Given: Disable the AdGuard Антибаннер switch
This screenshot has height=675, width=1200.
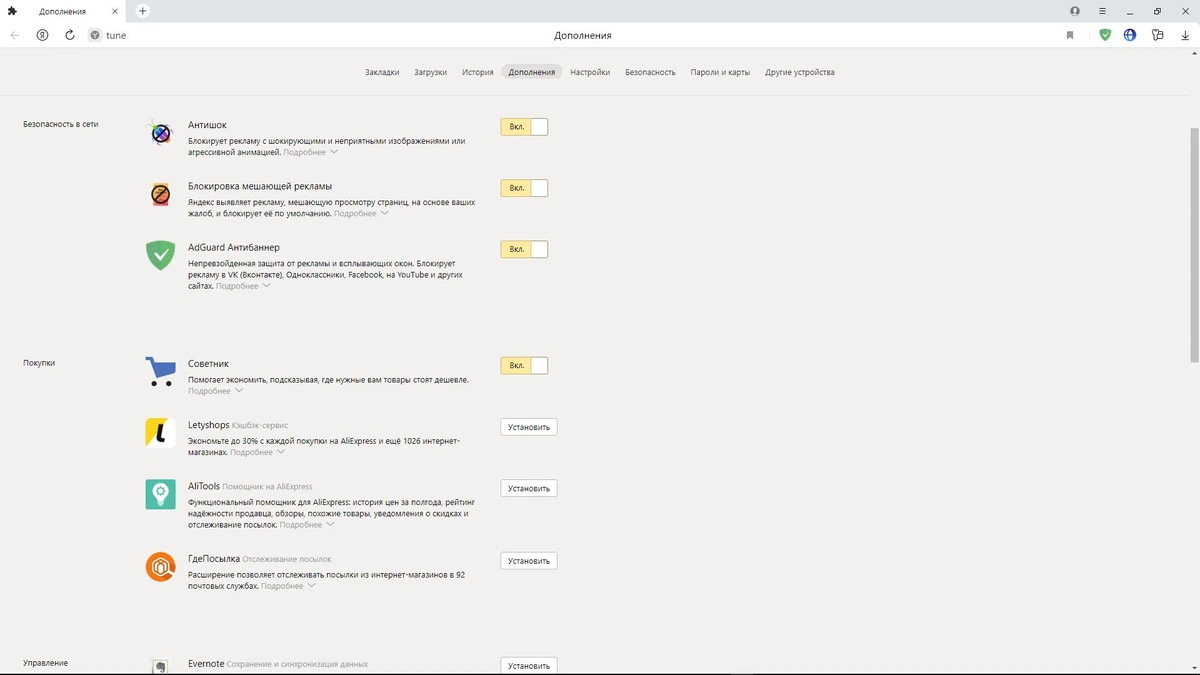Looking at the screenshot, I should (x=524, y=249).
